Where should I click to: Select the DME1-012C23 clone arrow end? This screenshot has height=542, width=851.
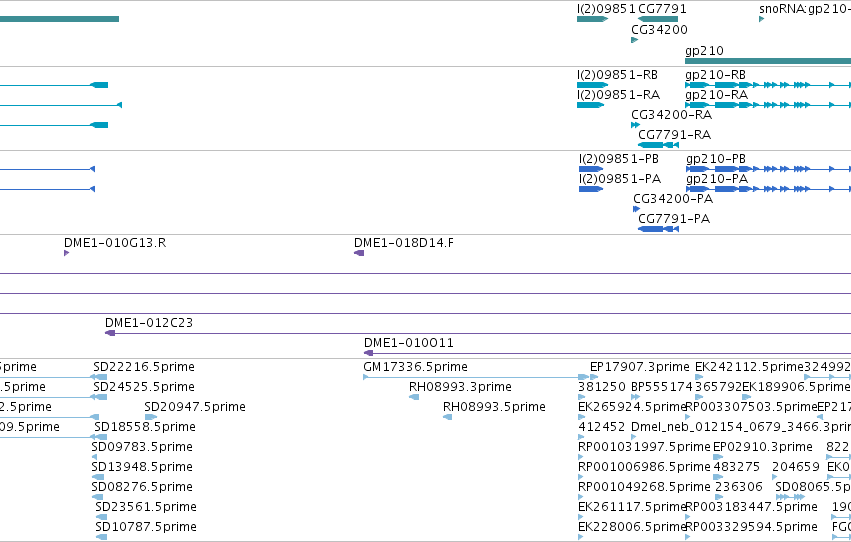110,333
